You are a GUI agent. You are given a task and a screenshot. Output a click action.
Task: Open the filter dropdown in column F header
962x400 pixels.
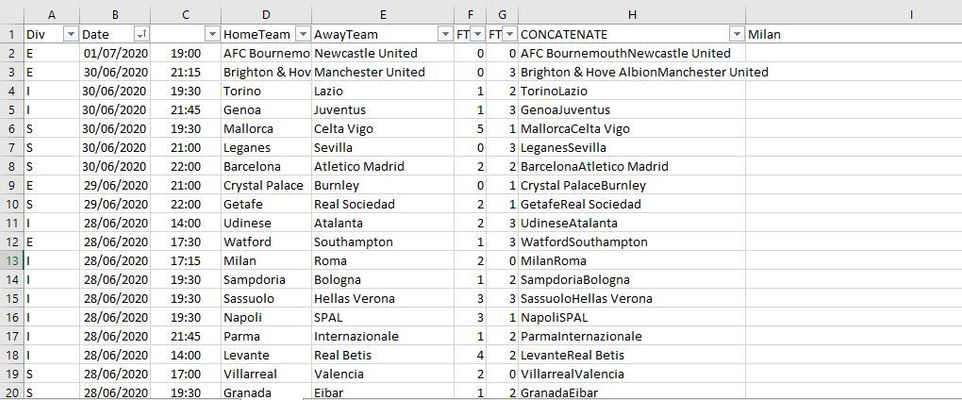click(x=478, y=34)
